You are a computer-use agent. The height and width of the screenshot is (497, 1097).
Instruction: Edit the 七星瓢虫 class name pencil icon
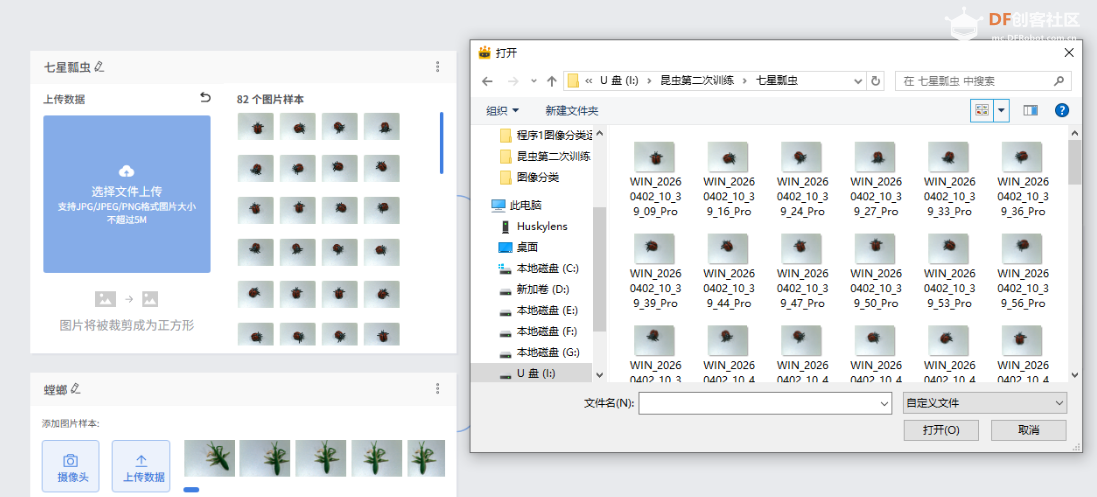tap(99, 66)
